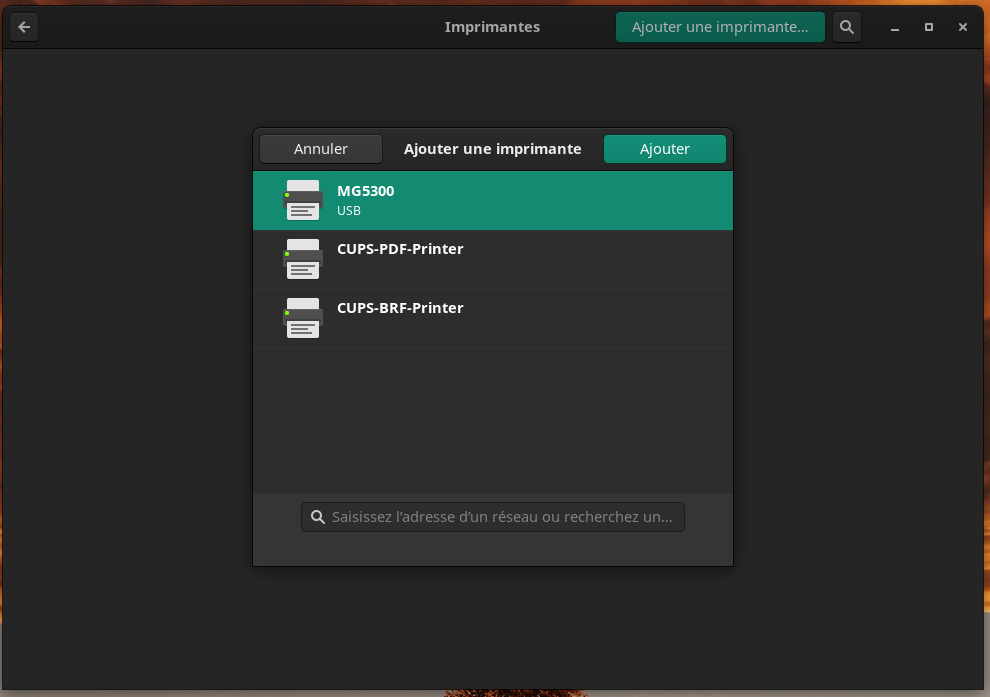990x697 pixels.
Task: Click the MG5300 printer icon
Action: click(303, 200)
